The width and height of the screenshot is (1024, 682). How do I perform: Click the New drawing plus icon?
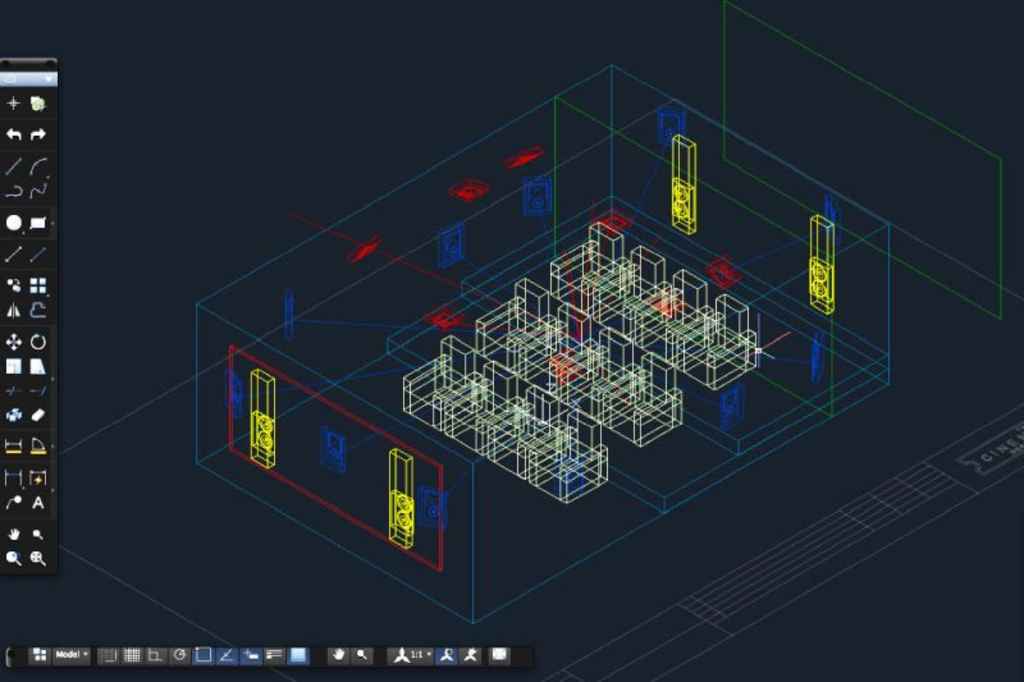tap(14, 103)
